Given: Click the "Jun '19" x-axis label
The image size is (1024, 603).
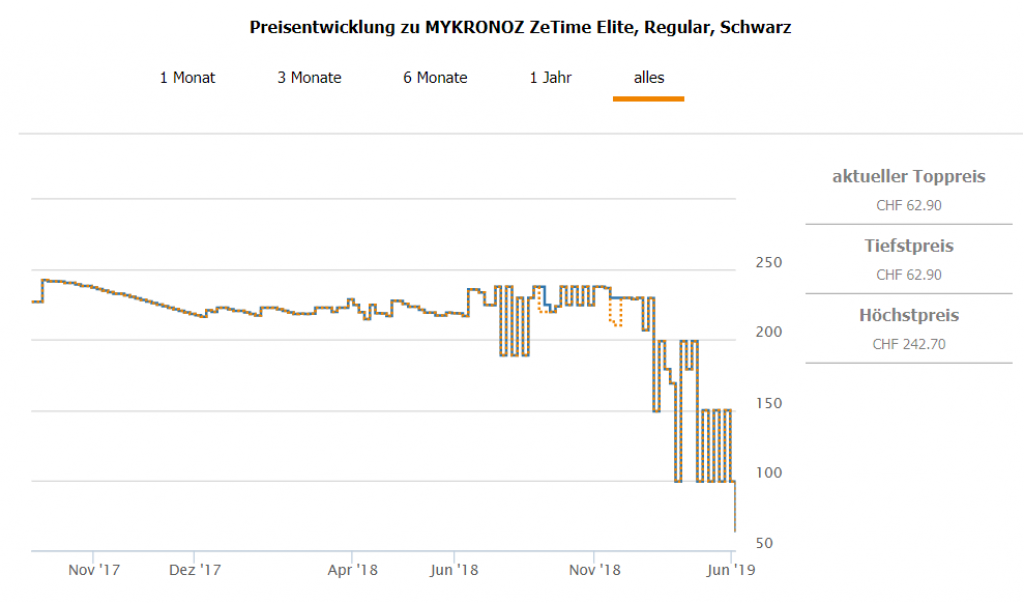Looking at the screenshot, I should coord(733,570).
